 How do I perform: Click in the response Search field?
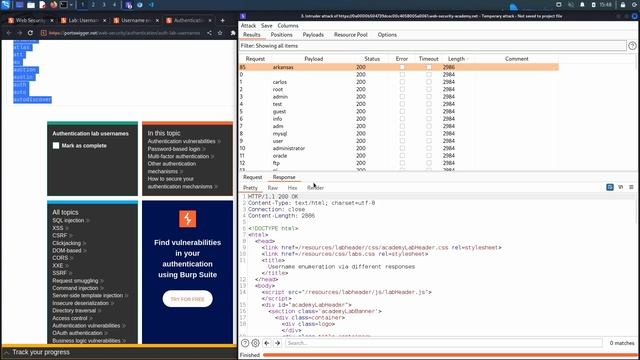tap(443, 343)
